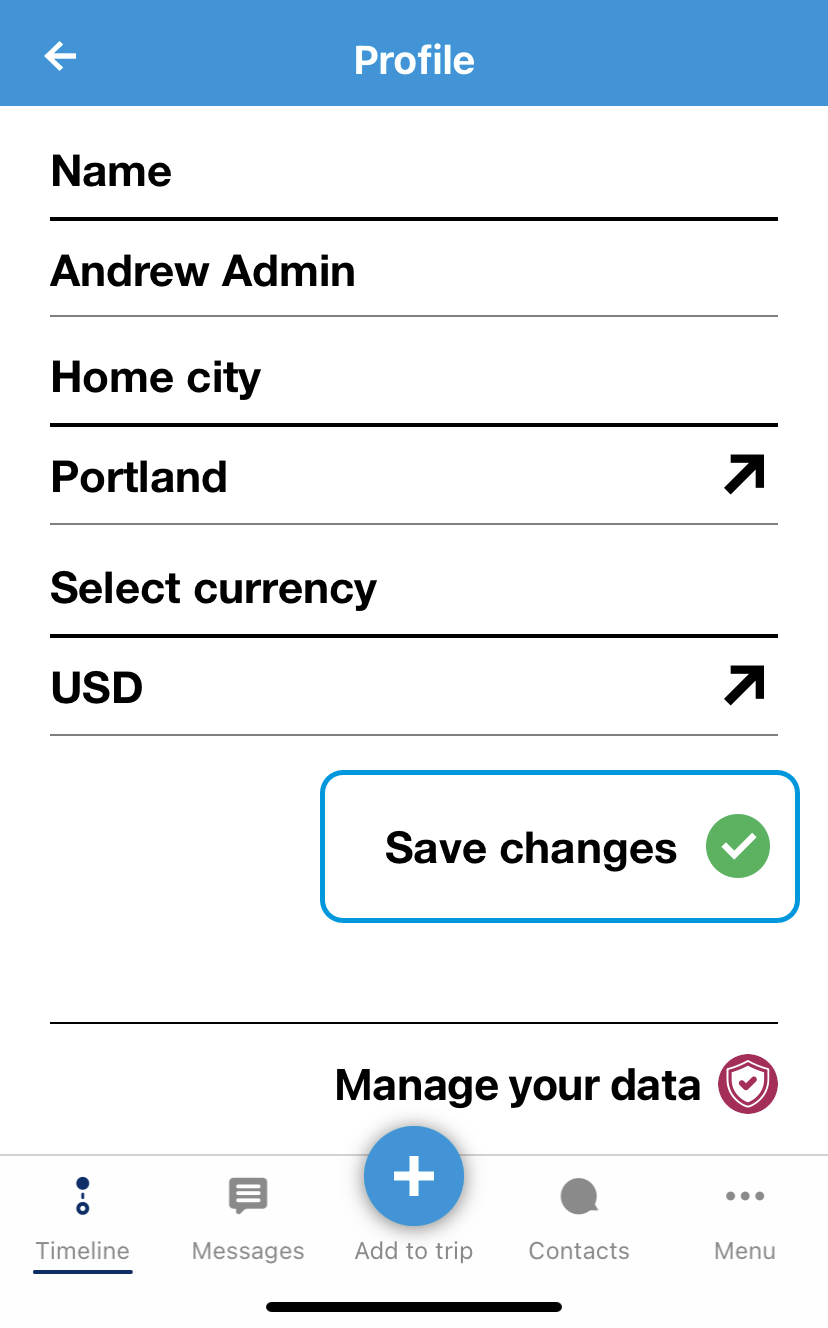Open the arrow icon beside USD
This screenshot has height=1328, width=828.
click(x=744, y=686)
